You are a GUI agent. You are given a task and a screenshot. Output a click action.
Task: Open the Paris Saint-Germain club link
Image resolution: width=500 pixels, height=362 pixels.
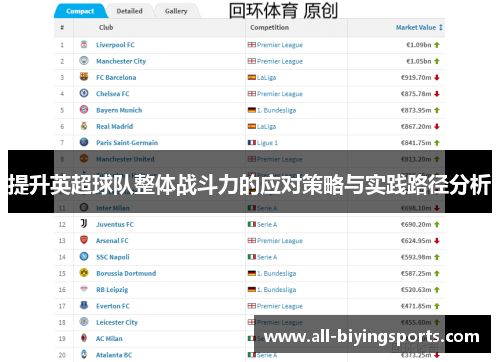pos(127,143)
